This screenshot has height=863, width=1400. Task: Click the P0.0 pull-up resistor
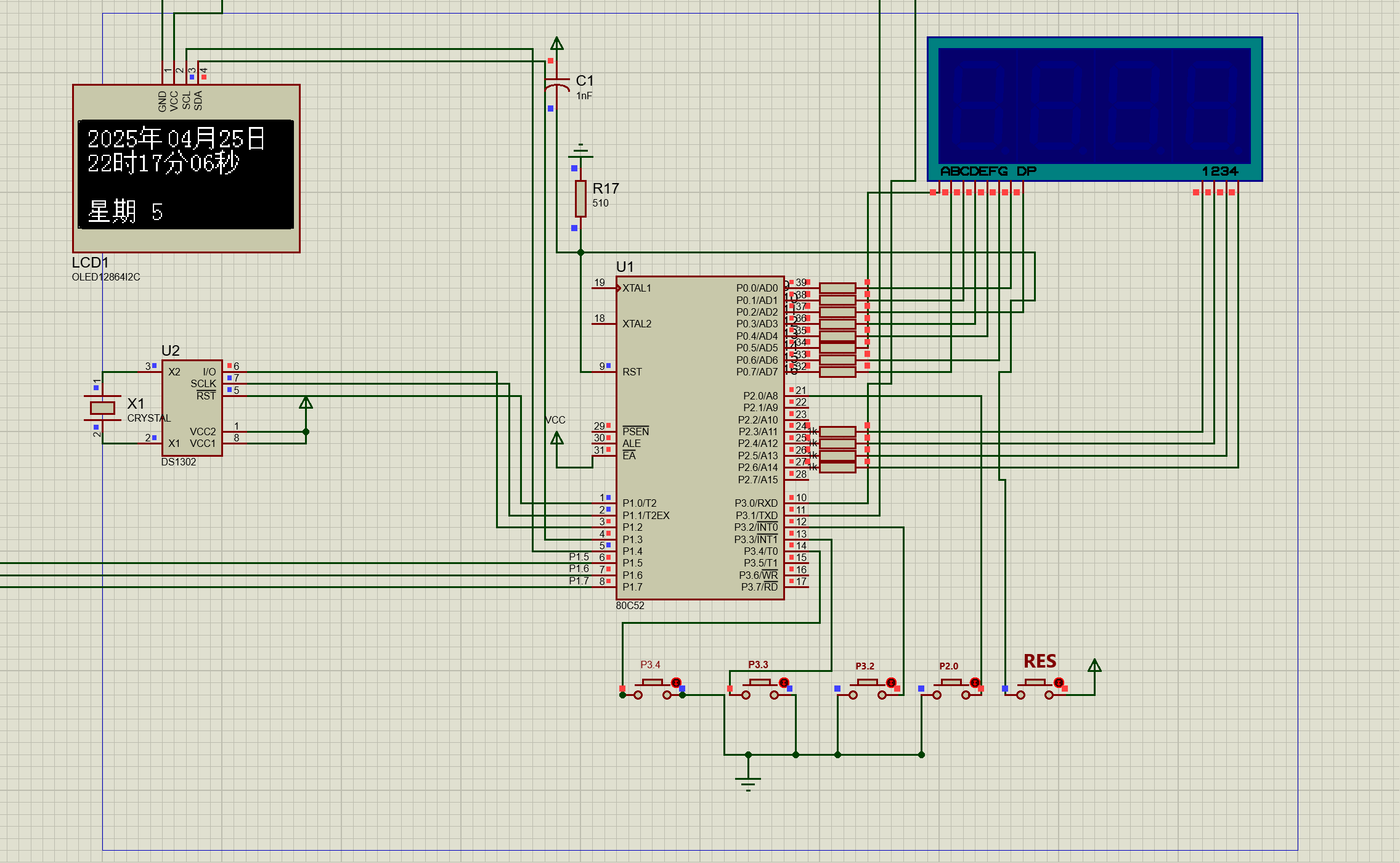(837, 288)
